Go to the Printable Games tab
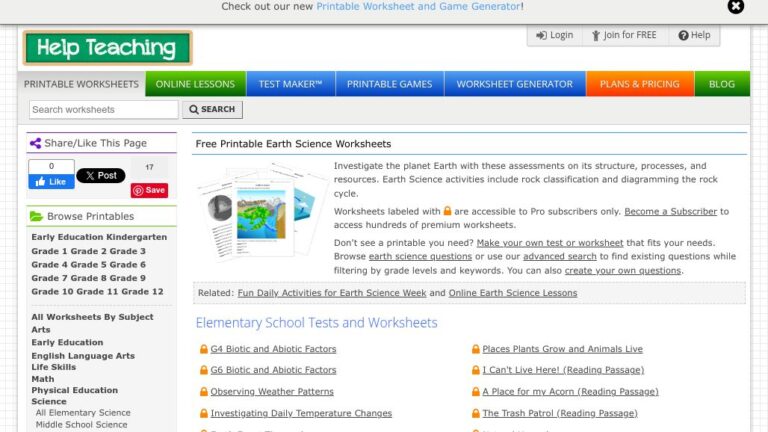 pos(389,84)
